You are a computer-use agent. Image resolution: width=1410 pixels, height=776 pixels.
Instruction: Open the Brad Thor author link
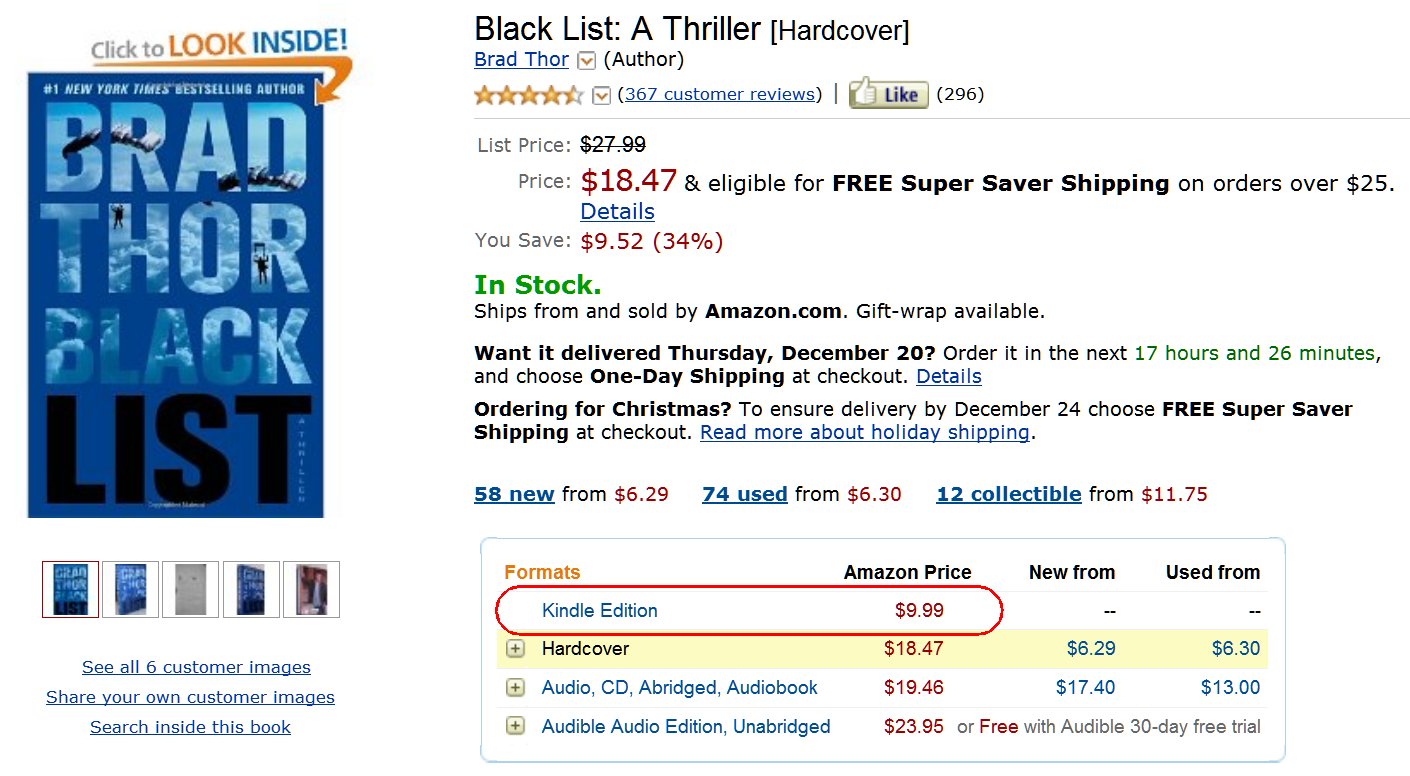[x=521, y=60]
